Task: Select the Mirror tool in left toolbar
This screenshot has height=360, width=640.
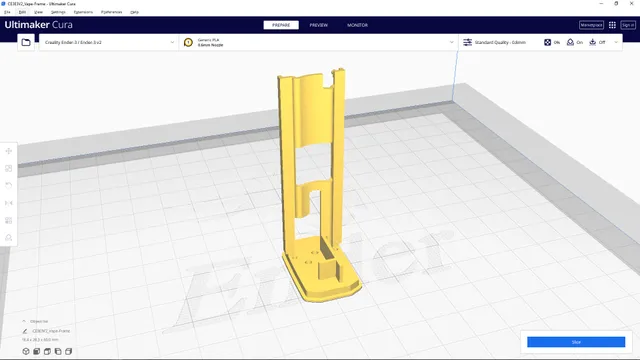Action: [9, 203]
